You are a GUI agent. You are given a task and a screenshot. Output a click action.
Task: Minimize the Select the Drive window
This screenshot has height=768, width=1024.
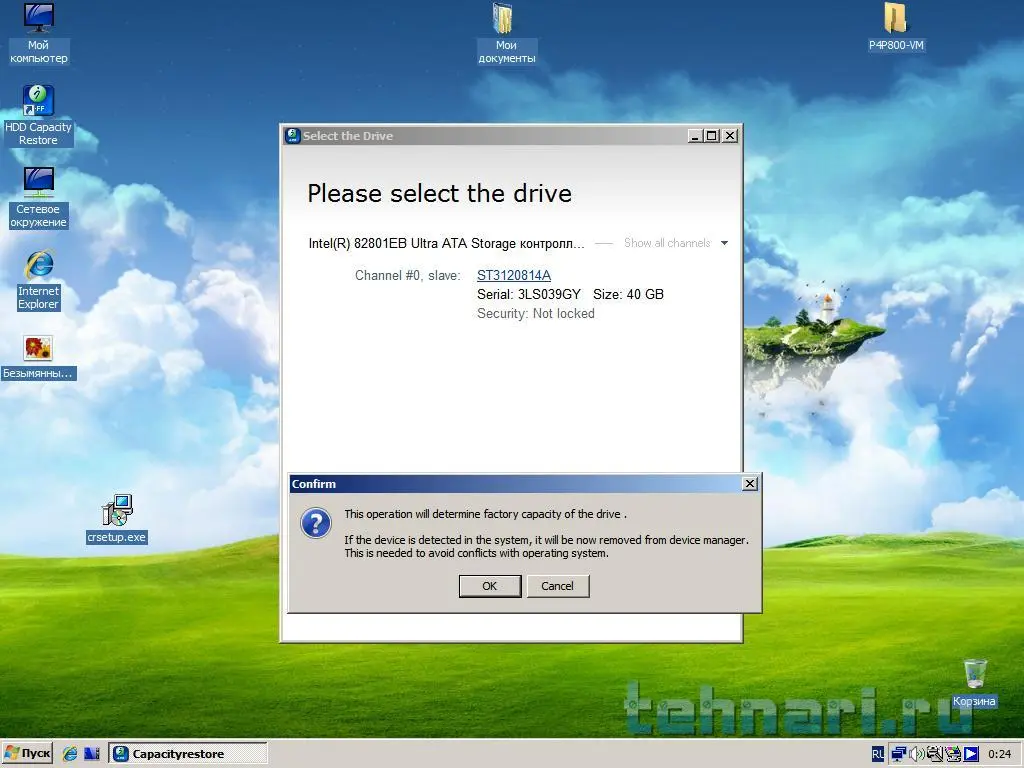[x=695, y=136]
